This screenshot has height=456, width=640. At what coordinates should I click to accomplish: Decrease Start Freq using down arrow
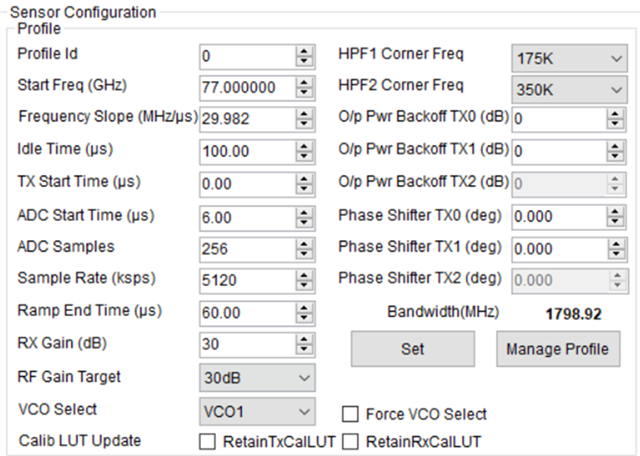tap(303, 93)
